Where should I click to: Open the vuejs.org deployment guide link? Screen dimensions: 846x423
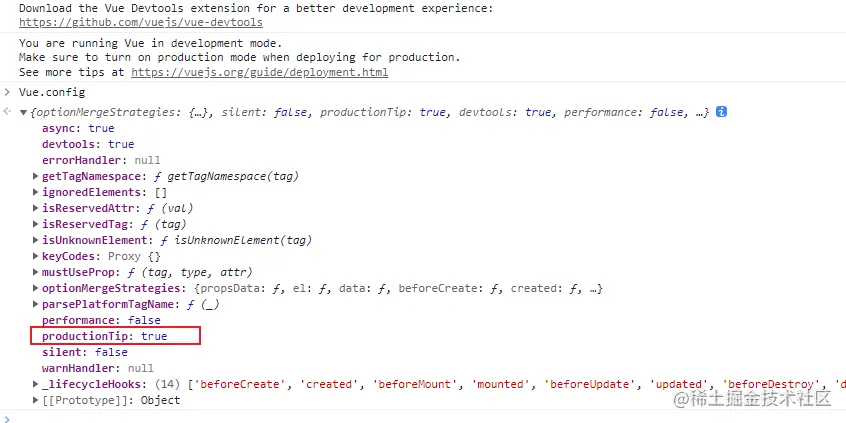[x=260, y=72]
